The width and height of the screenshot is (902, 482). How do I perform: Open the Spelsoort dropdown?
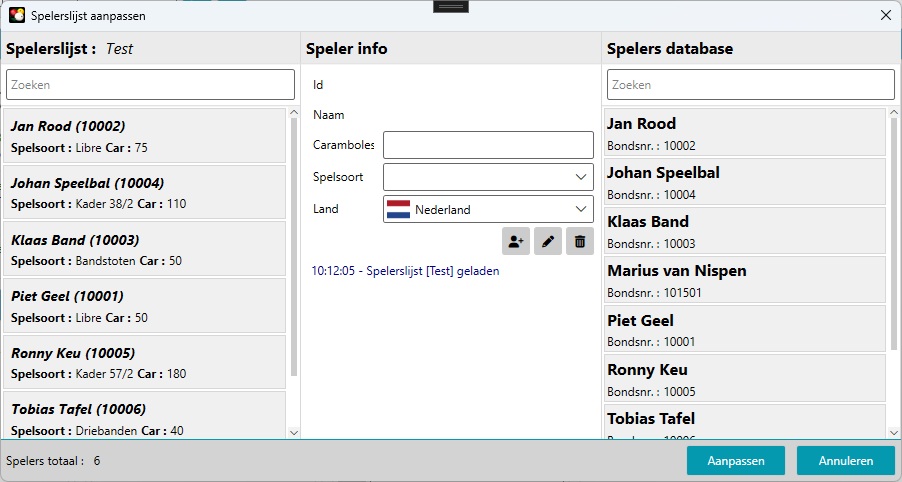[488, 177]
